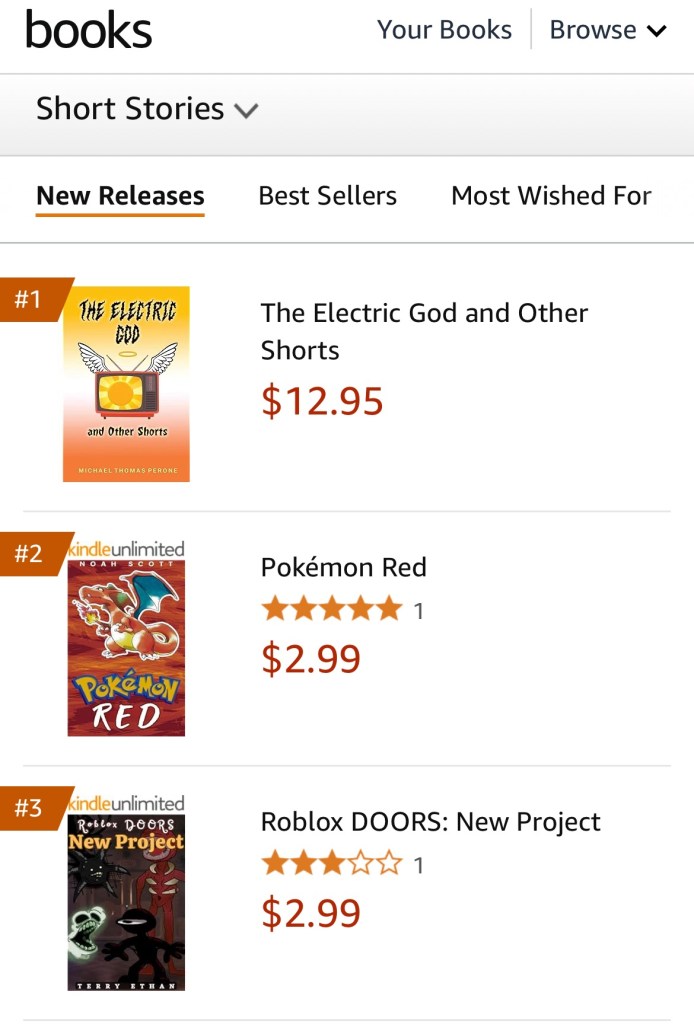Click Kindle Unlimited logo above Roblox DOORS

click(127, 803)
